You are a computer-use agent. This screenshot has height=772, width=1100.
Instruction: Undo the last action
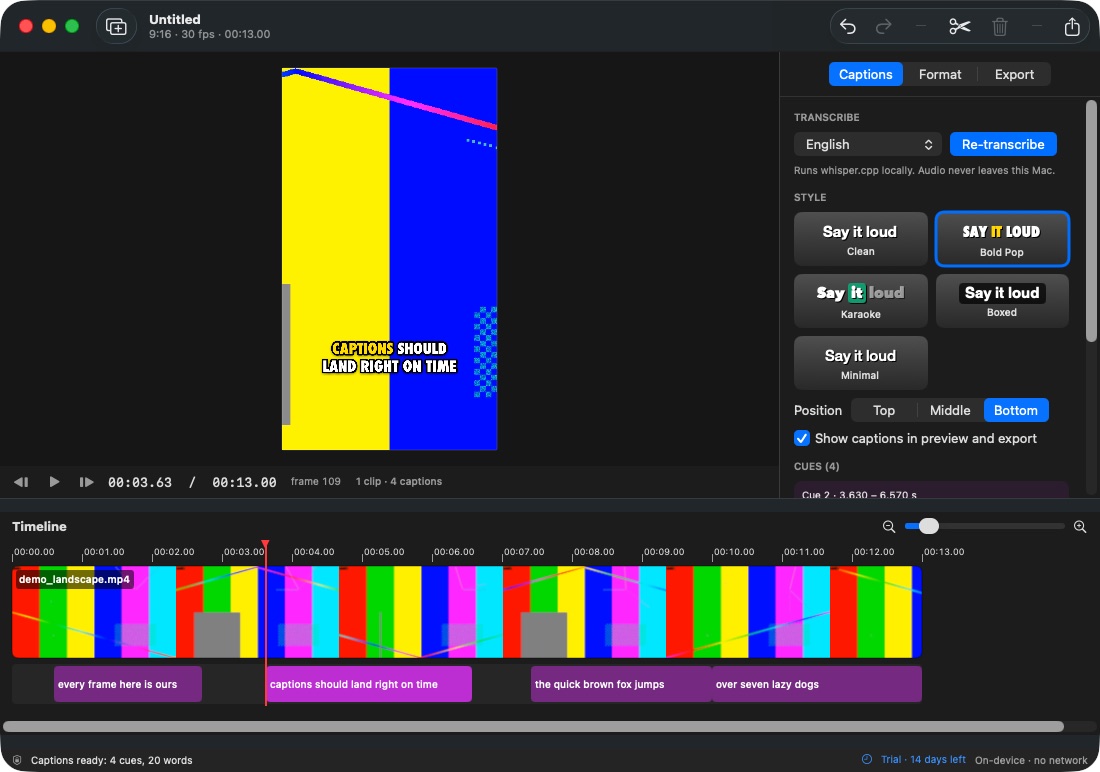tap(847, 27)
